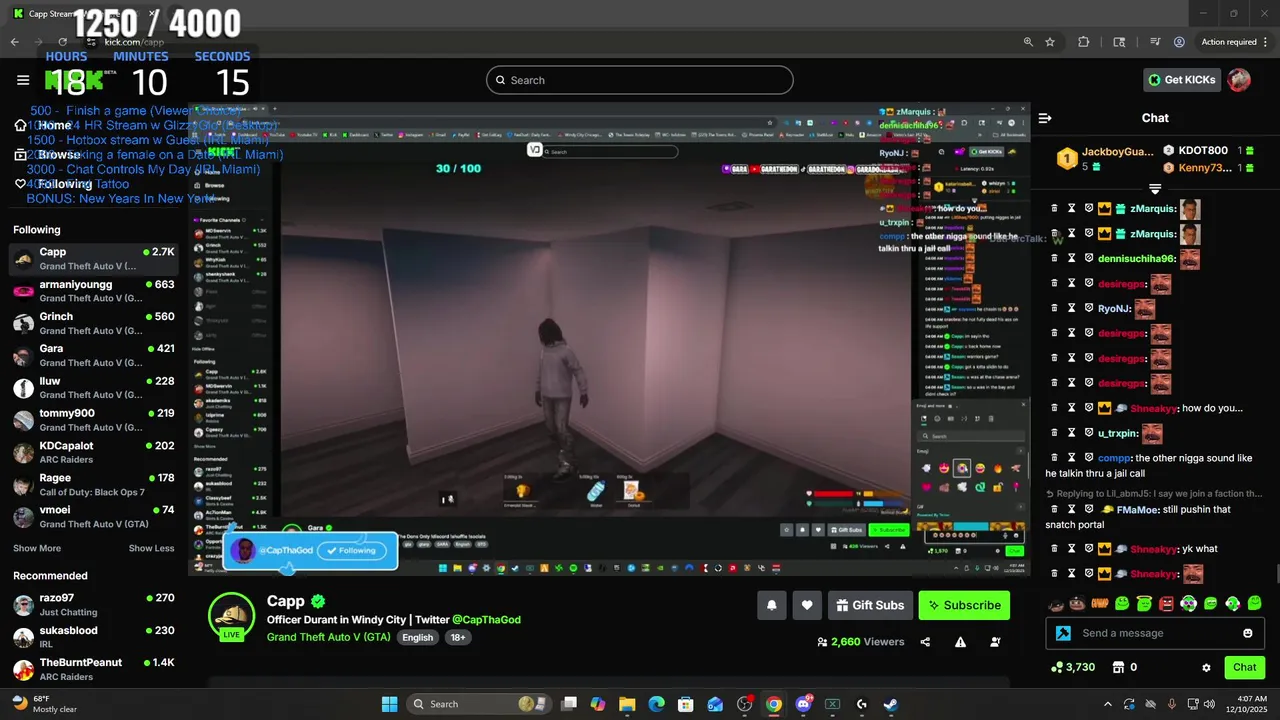Click the blue hammer moderator icon in chat input
This screenshot has height=720, width=1280.
1063,633
